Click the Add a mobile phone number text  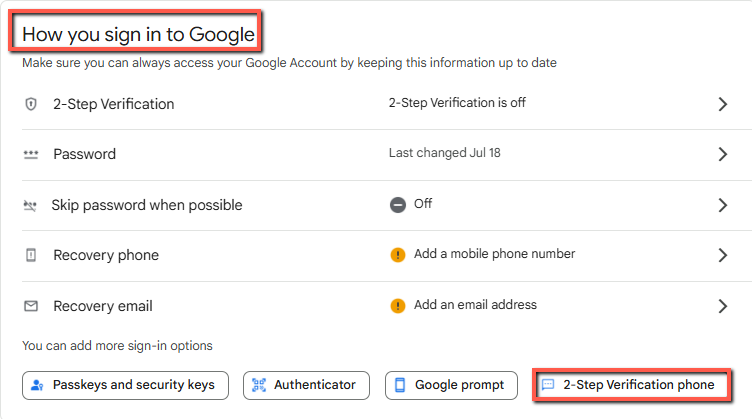[x=494, y=254]
